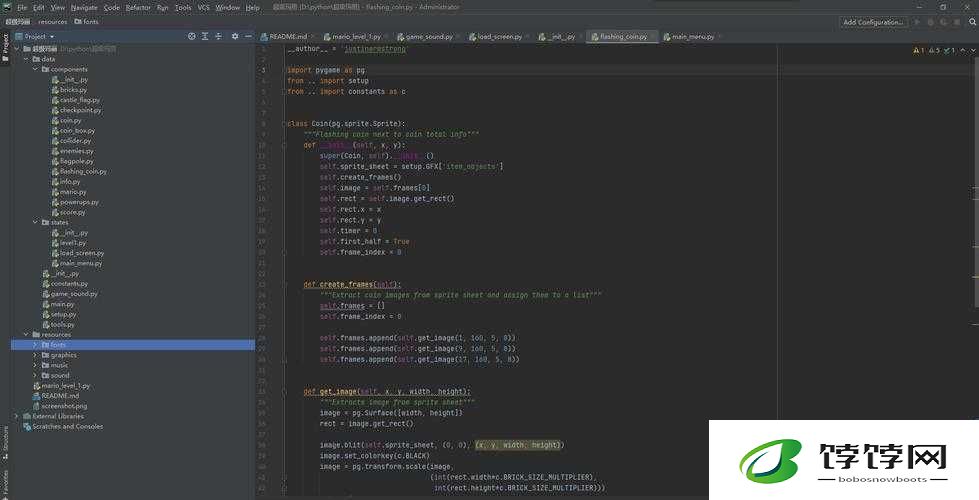Click fonts breadcrumb in navigation bar
The width and height of the screenshot is (979, 500).
point(87,22)
